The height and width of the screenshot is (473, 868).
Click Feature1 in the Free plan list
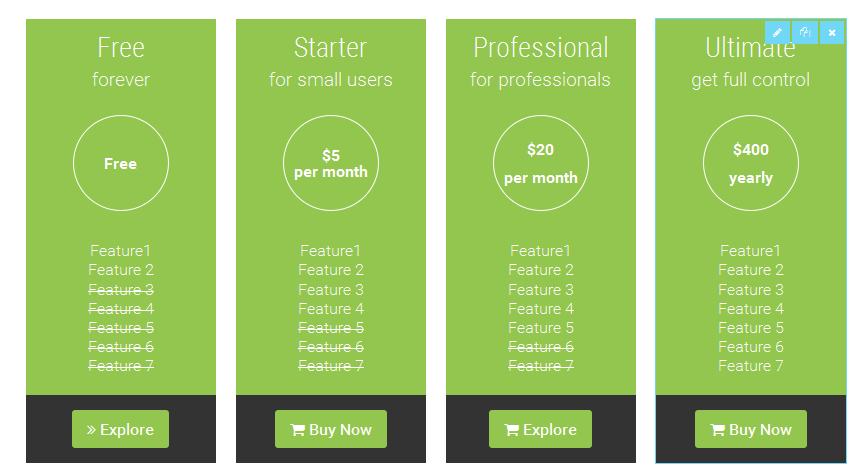coord(121,251)
